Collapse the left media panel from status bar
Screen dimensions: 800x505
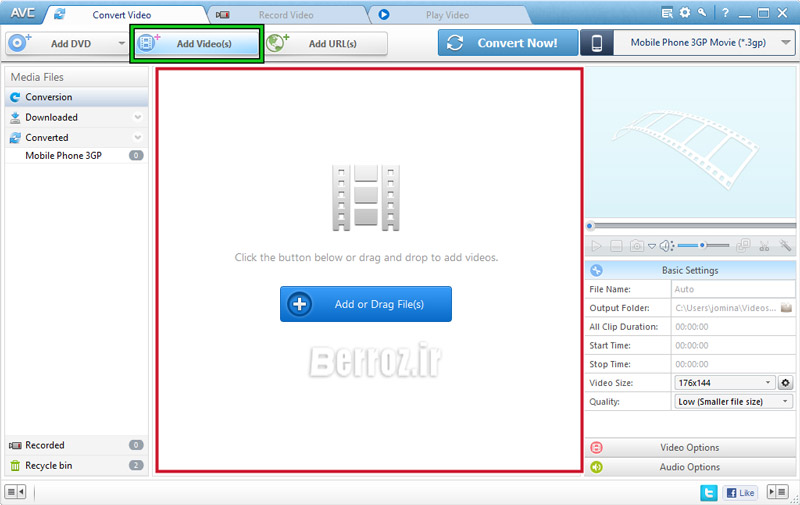16,492
